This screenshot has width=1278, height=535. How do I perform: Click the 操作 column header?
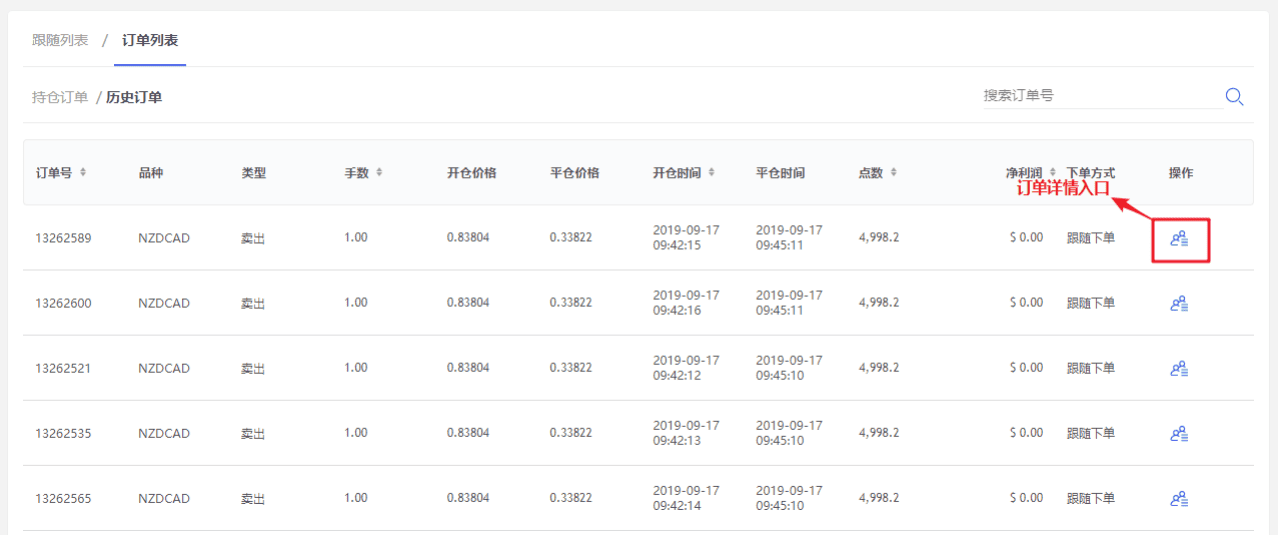pos(1181,173)
